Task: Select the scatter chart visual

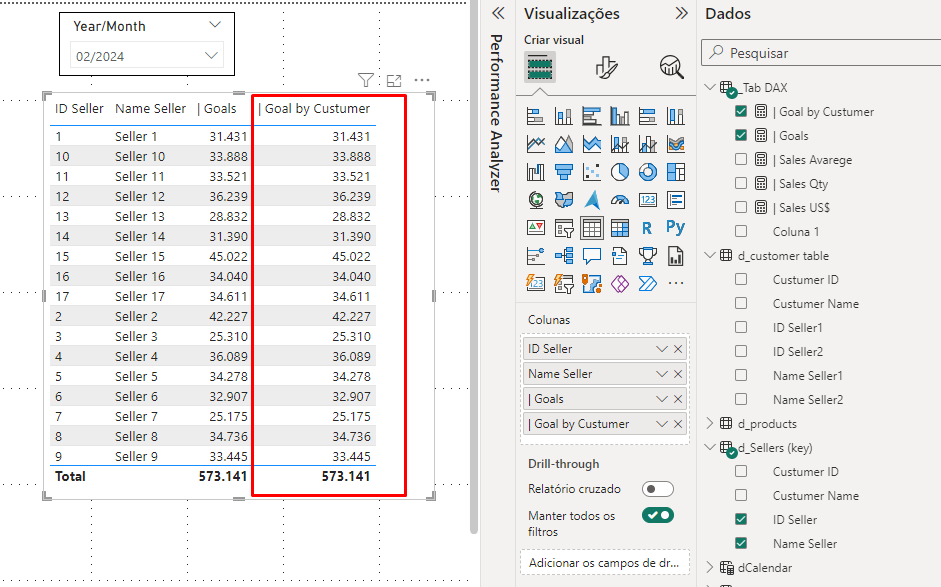Action: coord(592,172)
